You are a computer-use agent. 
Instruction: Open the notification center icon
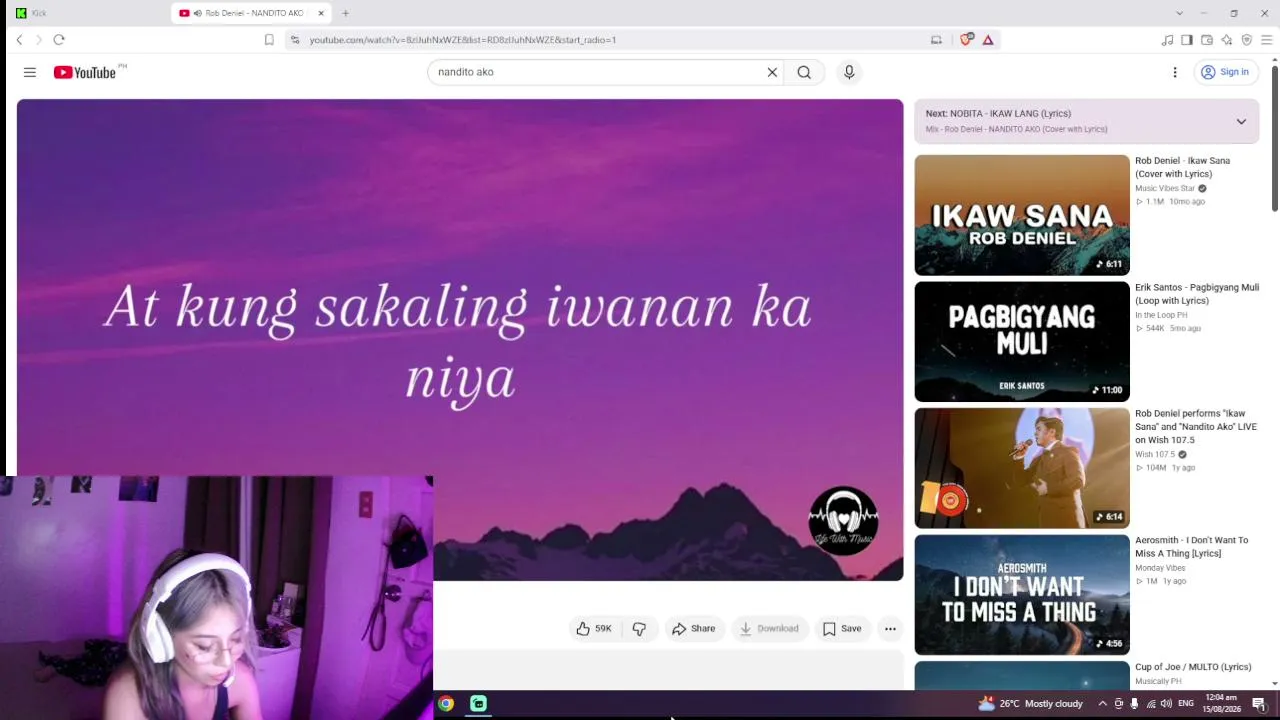[1259, 704]
